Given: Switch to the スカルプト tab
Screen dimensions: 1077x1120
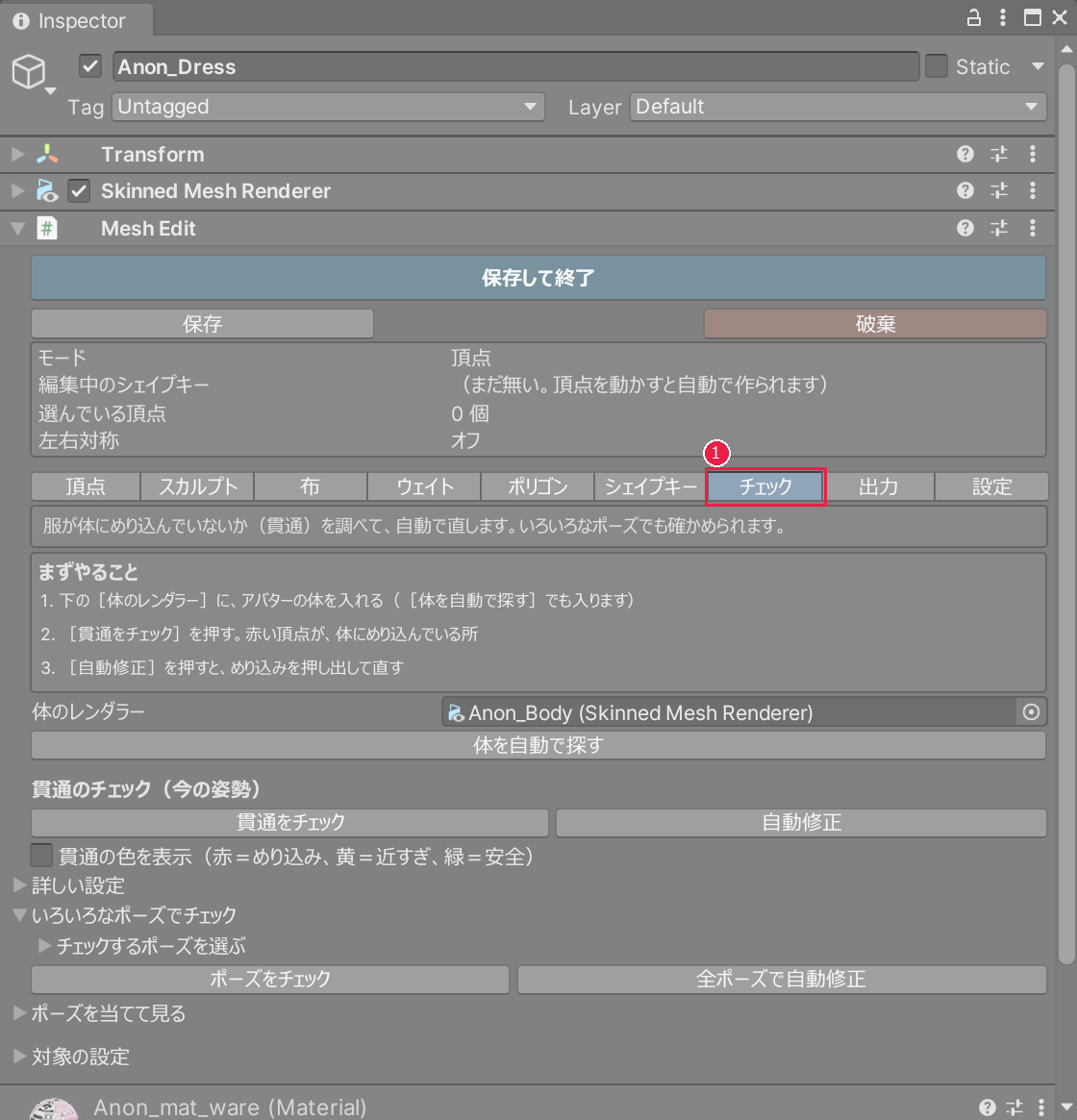Looking at the screenshot, I should pyautogui.click(x=198, y=486).
